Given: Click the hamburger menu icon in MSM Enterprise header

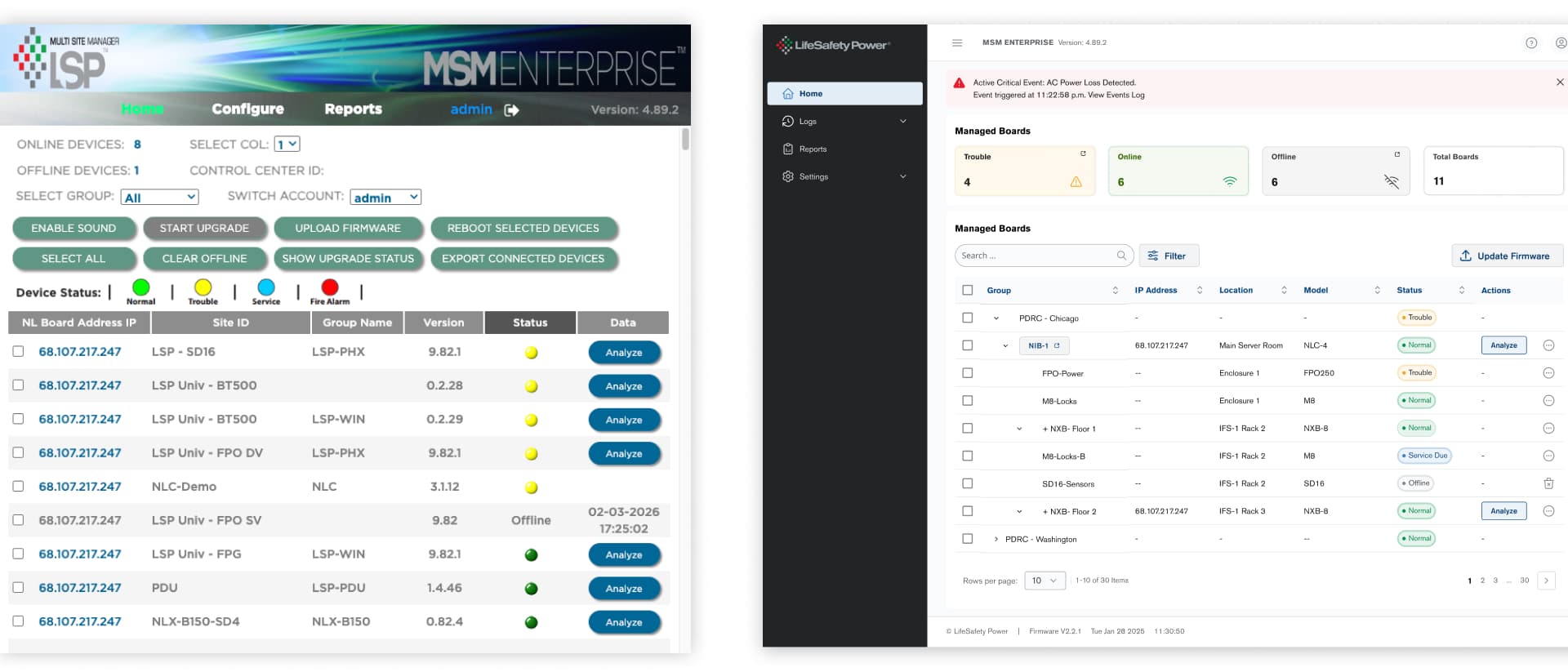Looking at the screenshot, I should tap(957, 42).
